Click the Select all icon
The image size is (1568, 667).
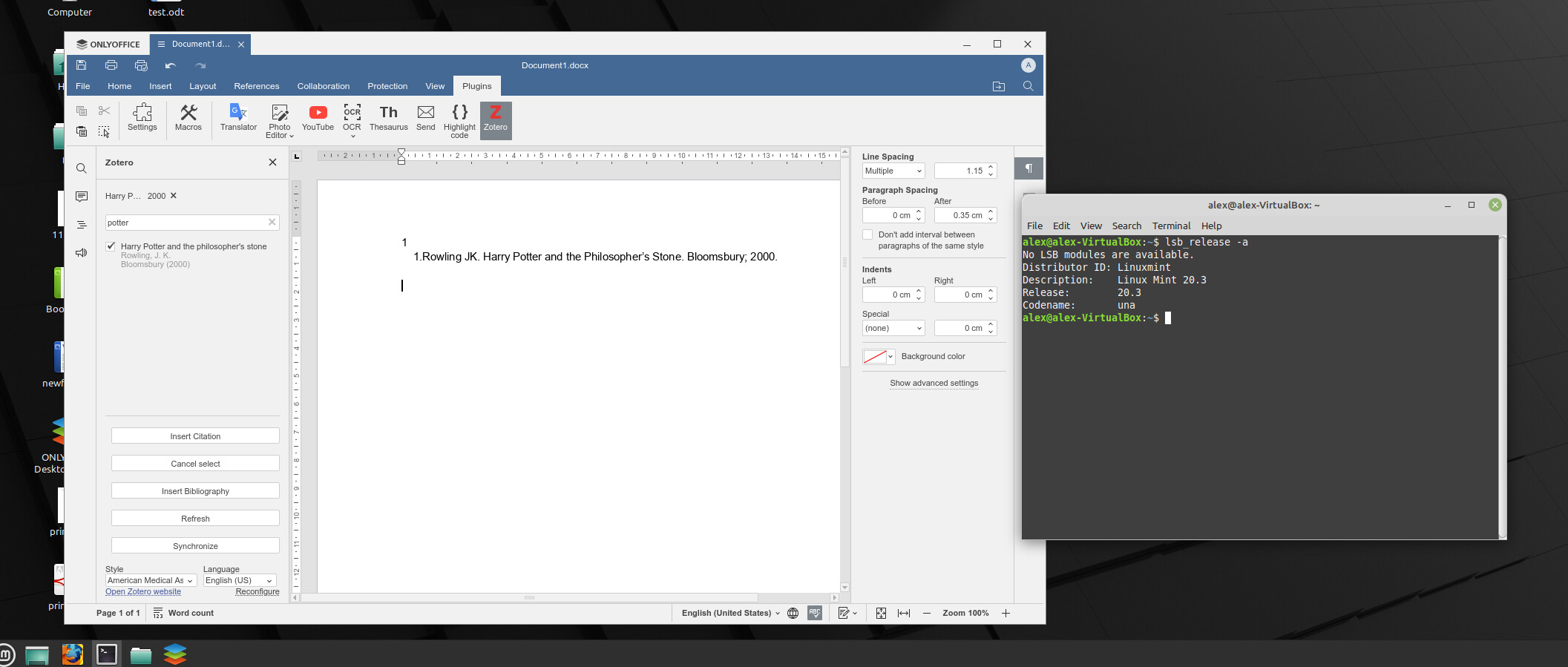(104, 131)
